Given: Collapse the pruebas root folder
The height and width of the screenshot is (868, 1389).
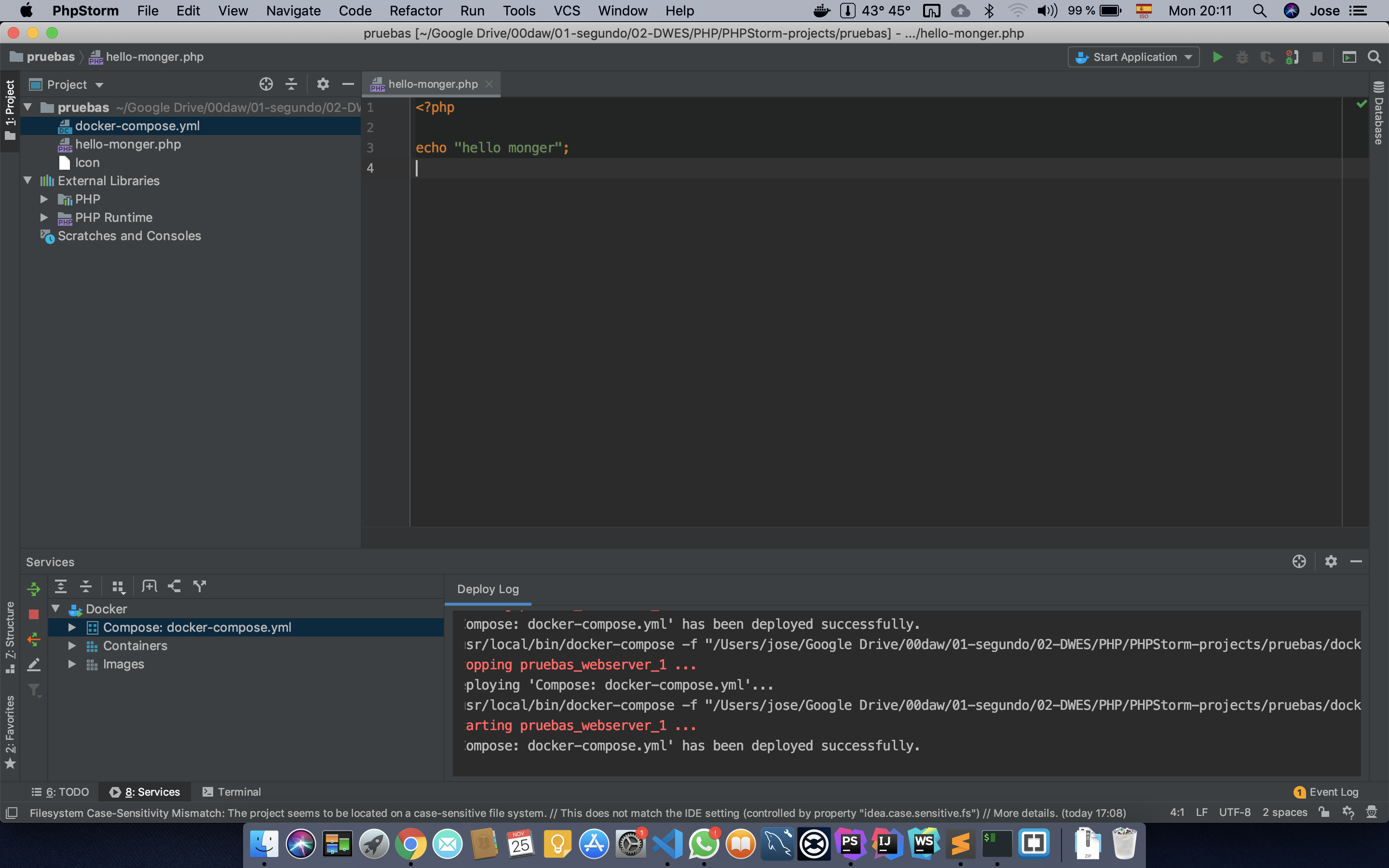Looking at the screenshot, I should [x=27, y=108].
